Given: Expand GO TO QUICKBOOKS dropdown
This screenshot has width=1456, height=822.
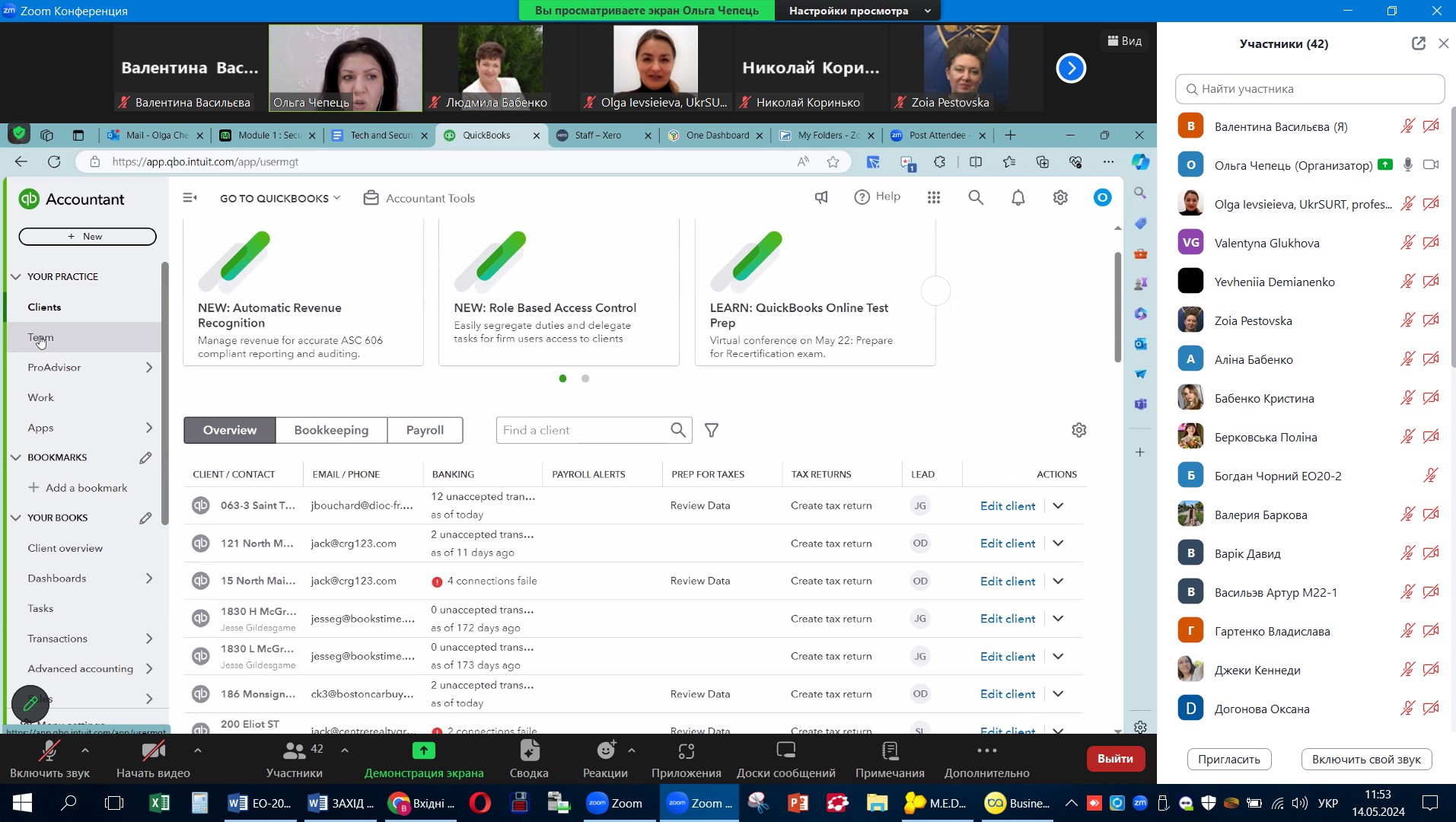Looking at the screenshot, I should [280, 199].
